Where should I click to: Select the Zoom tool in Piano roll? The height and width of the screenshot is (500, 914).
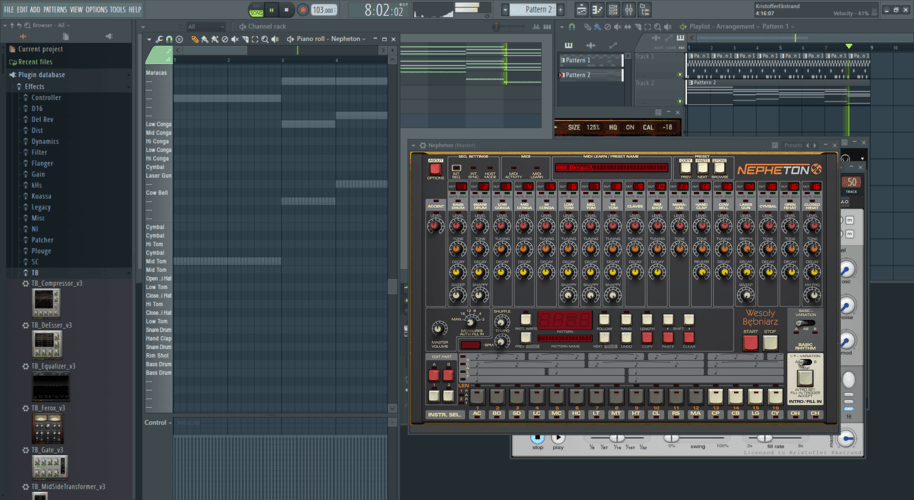click(x=265, y=39)
